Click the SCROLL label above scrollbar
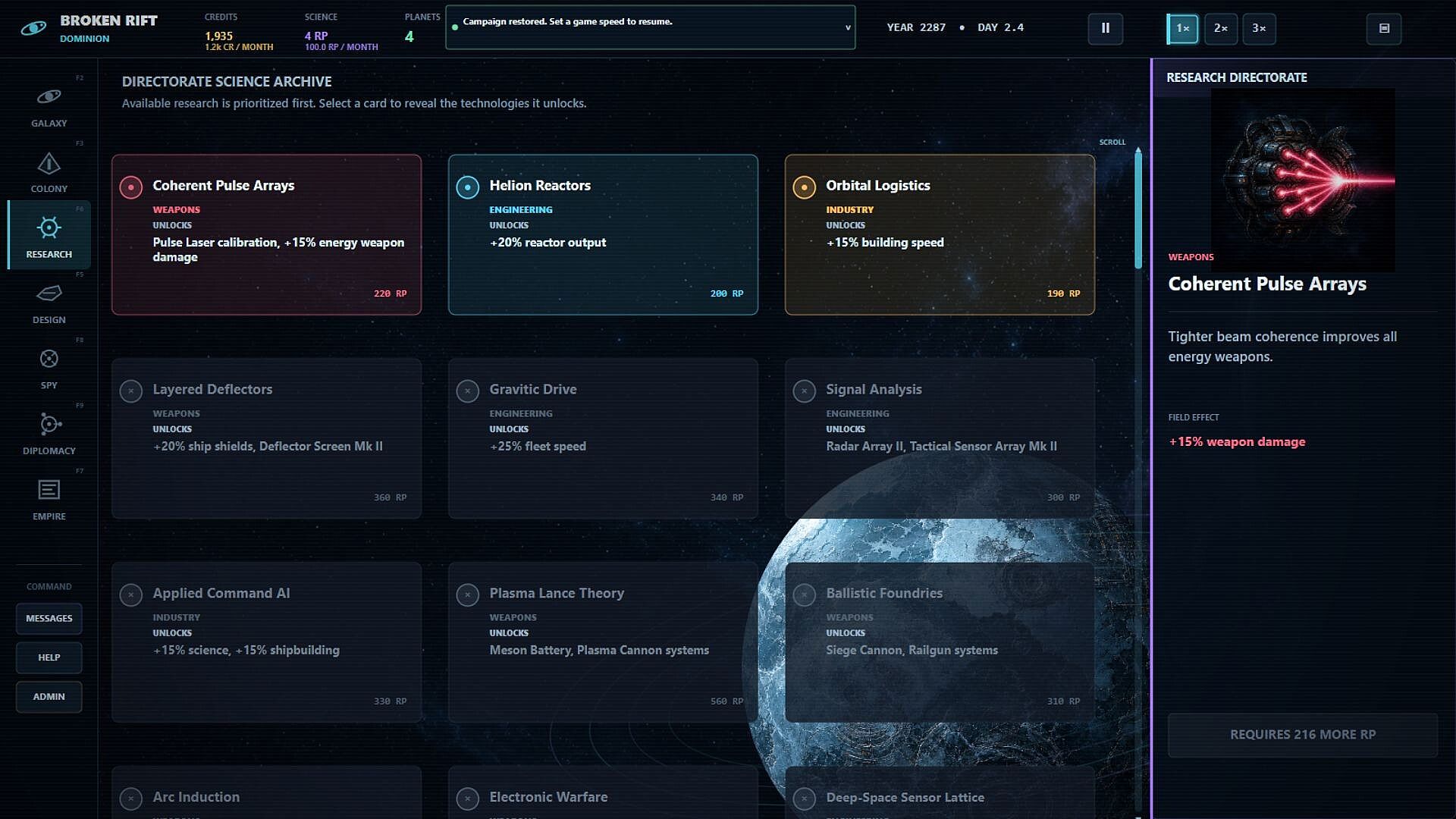Viewport: 1456px width, 819px height. [1112, 142]
